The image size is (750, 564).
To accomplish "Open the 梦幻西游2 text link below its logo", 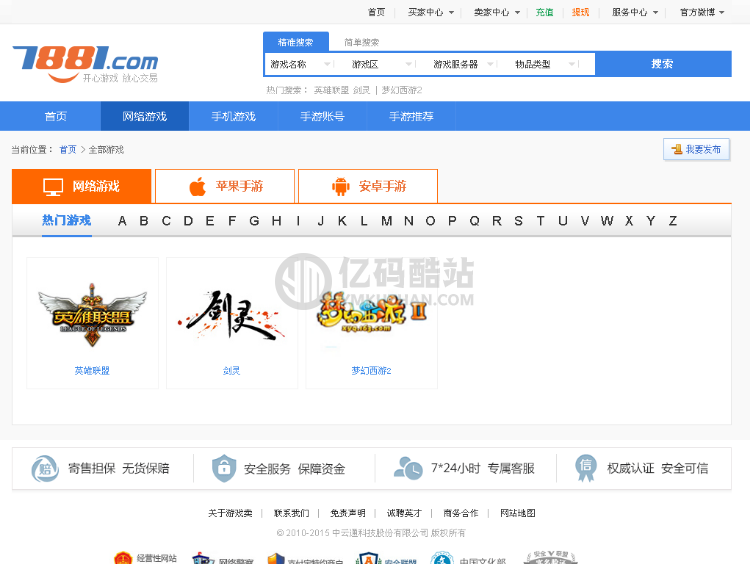I will [x=371, y=371].
